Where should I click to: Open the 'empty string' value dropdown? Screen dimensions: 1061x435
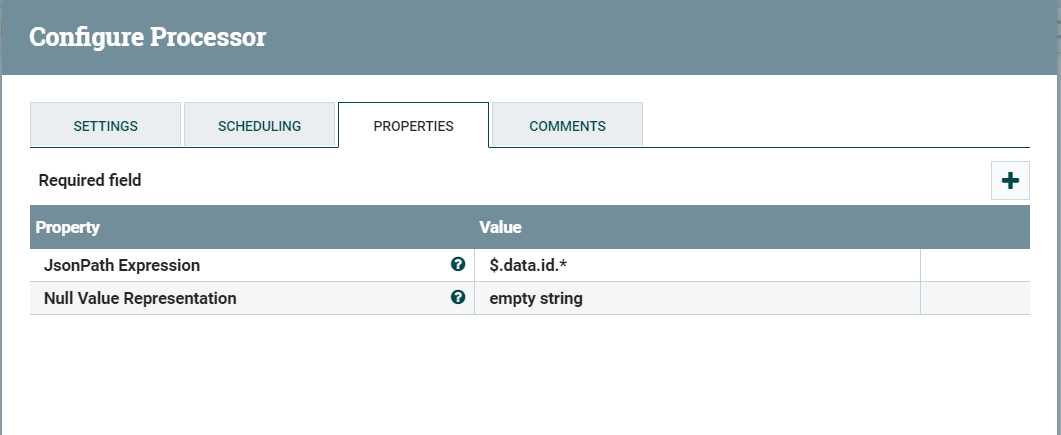tap(697, 298)
